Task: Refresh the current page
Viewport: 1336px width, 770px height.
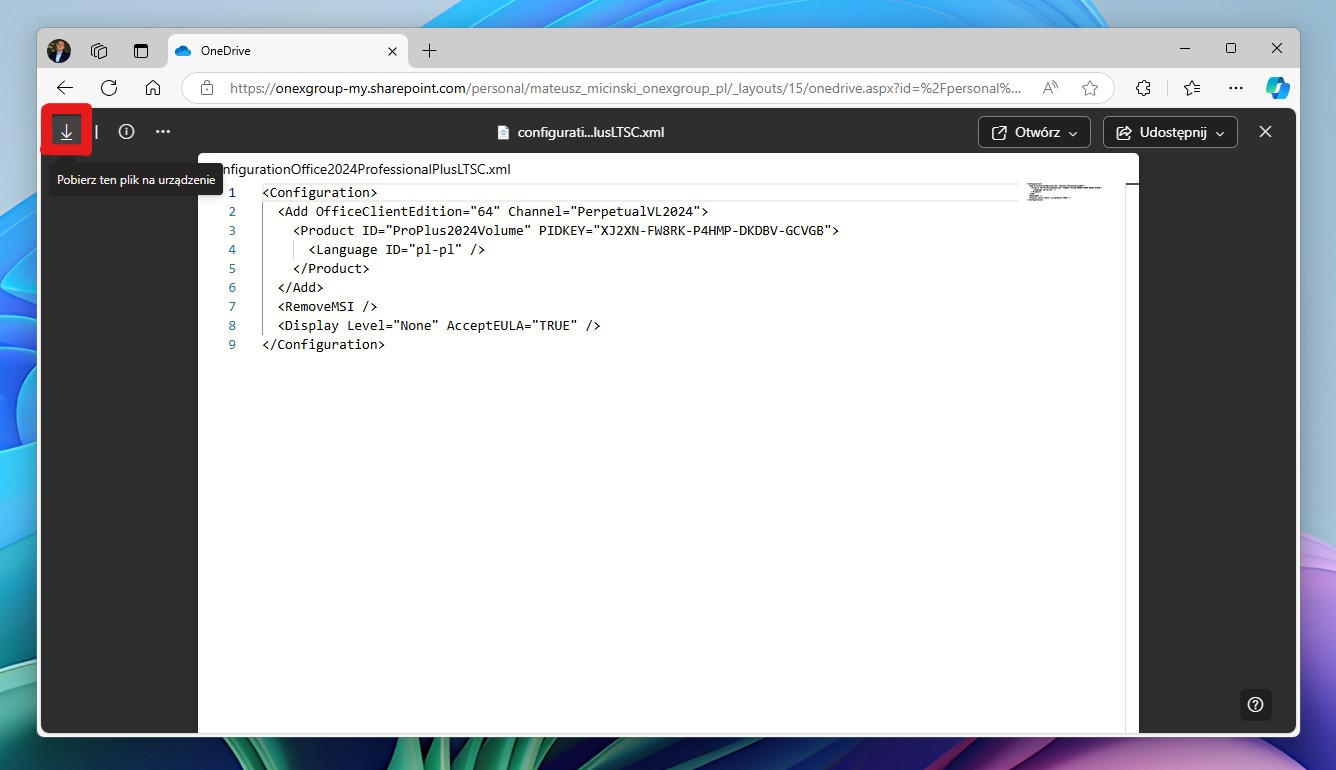Action: point(109,88)
